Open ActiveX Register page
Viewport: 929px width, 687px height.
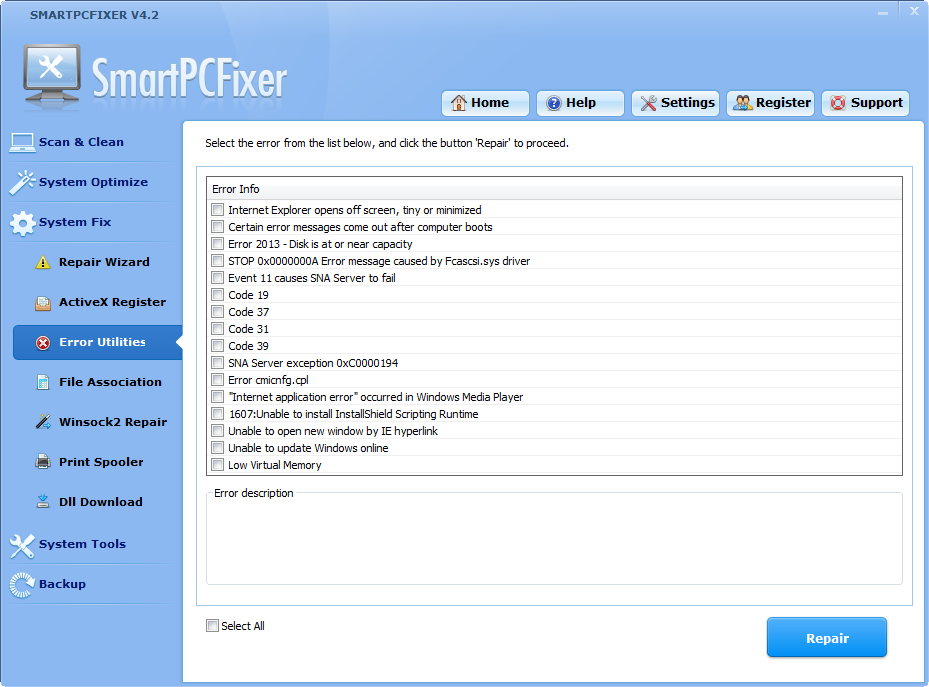click(x=113, y=302)
